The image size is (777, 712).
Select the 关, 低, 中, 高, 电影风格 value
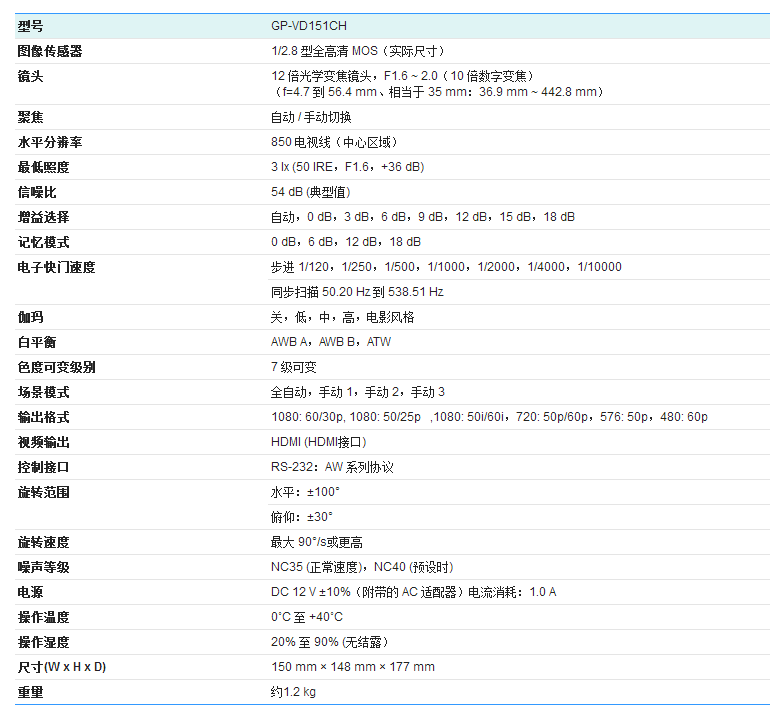coord(342,317)
